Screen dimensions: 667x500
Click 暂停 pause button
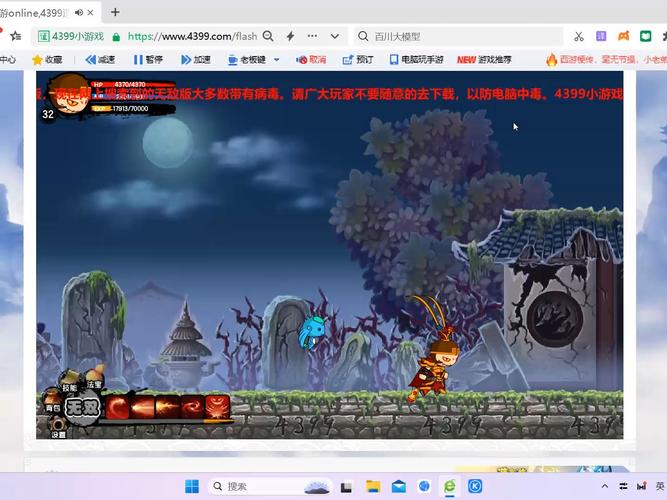(148, 60)
